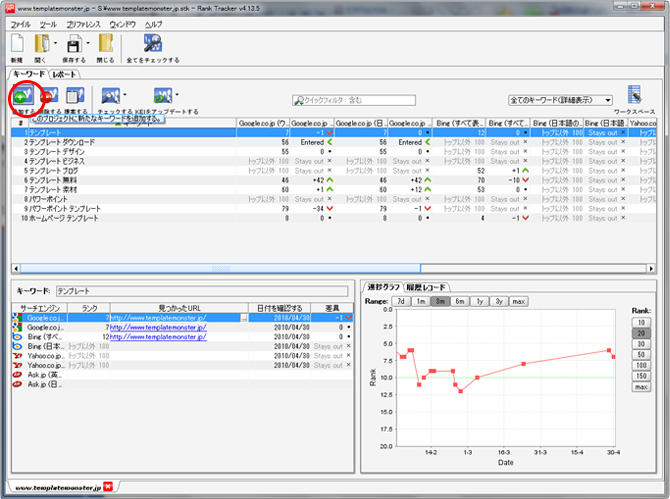Screen dimensions: 670x499
Task: Open the ヘルプ menu
Action: (x=153, y=24)
